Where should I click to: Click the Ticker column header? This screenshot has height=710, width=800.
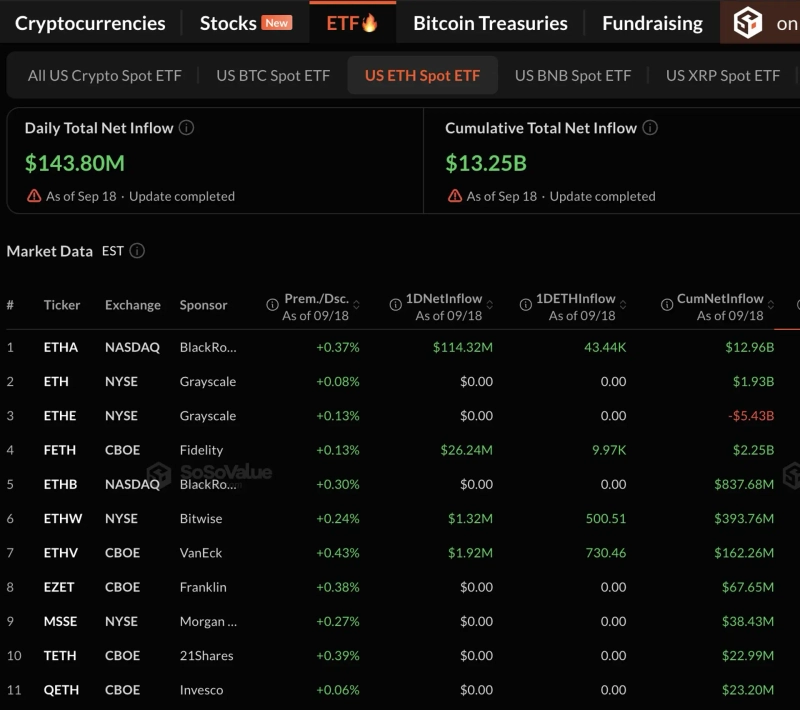(62, 305)
